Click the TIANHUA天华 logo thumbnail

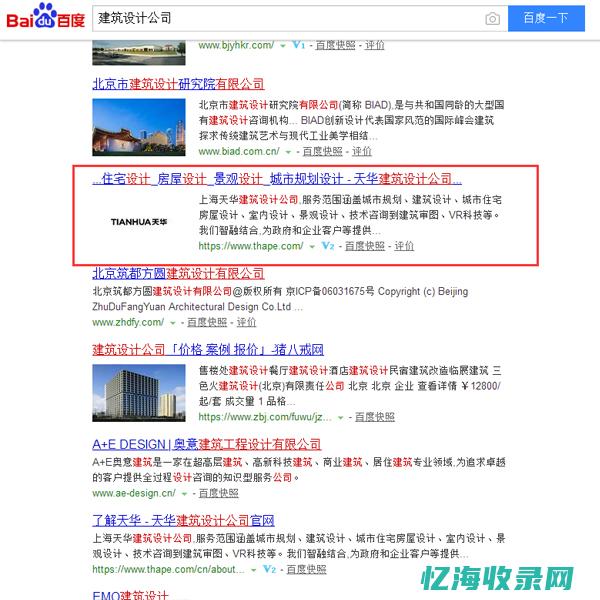point(139,222)
